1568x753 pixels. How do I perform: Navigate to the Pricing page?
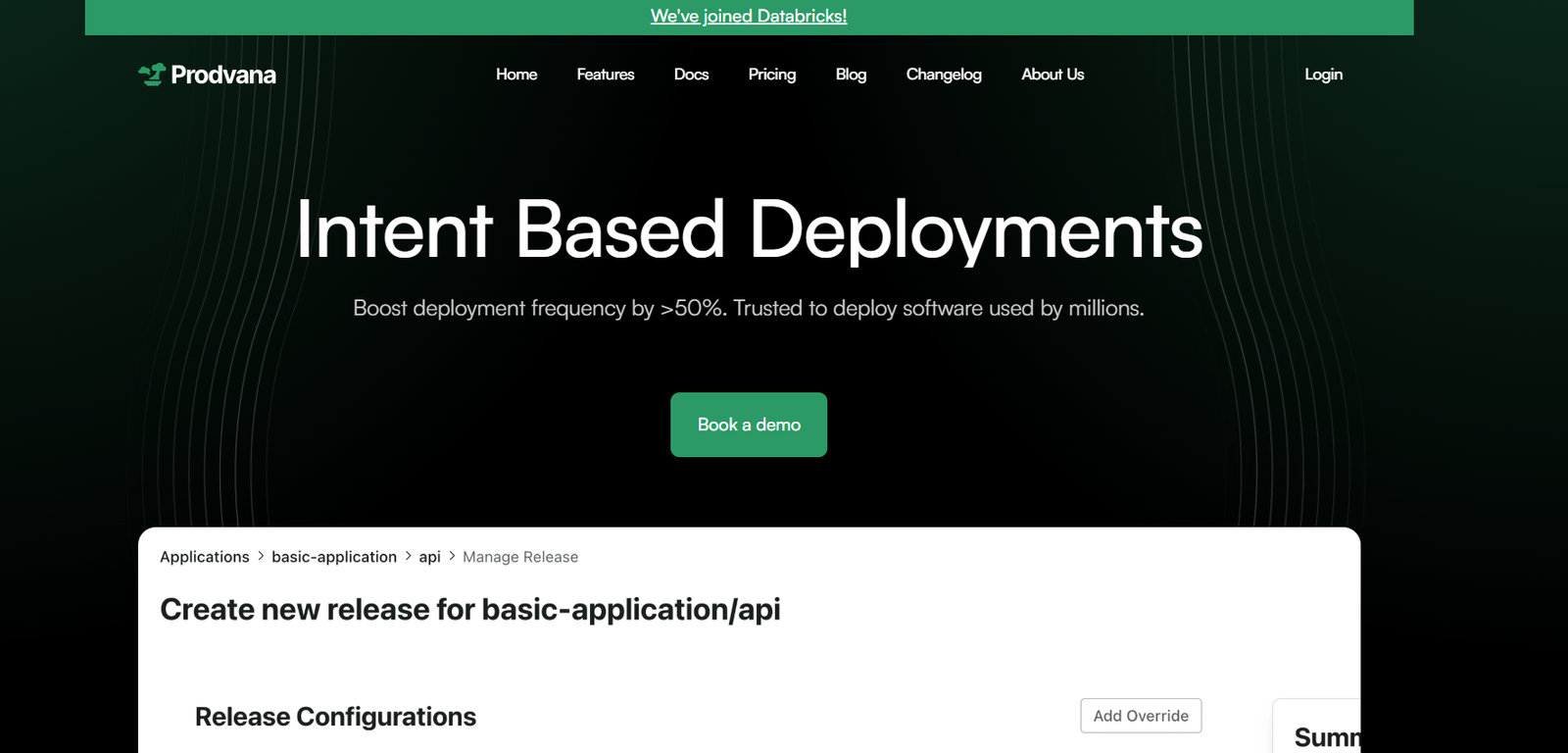point(771,75)
